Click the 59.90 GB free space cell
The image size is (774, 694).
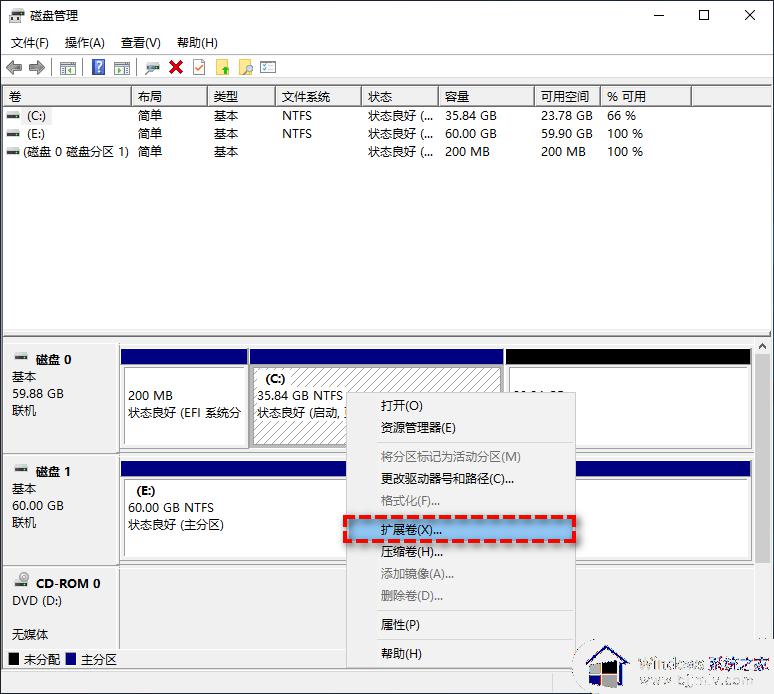[567, 134]
